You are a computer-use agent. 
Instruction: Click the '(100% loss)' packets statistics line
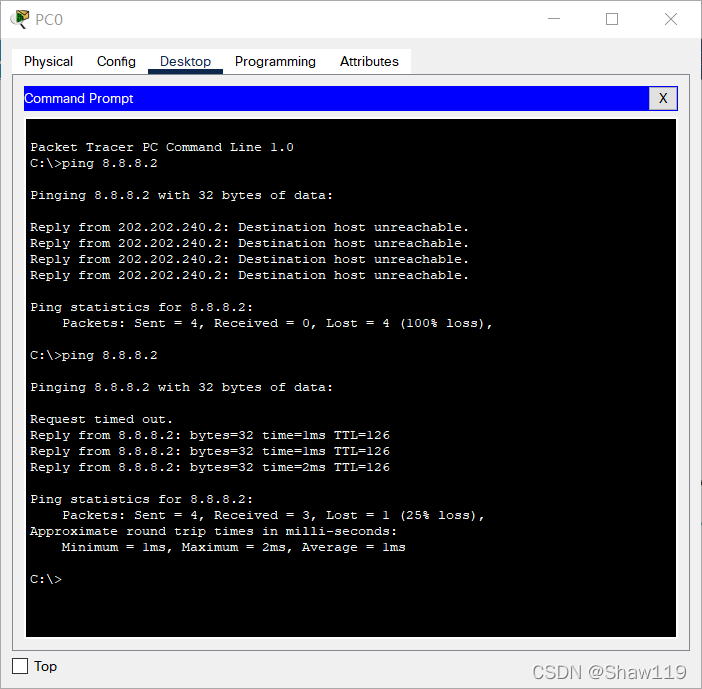[x=277, y=323]
